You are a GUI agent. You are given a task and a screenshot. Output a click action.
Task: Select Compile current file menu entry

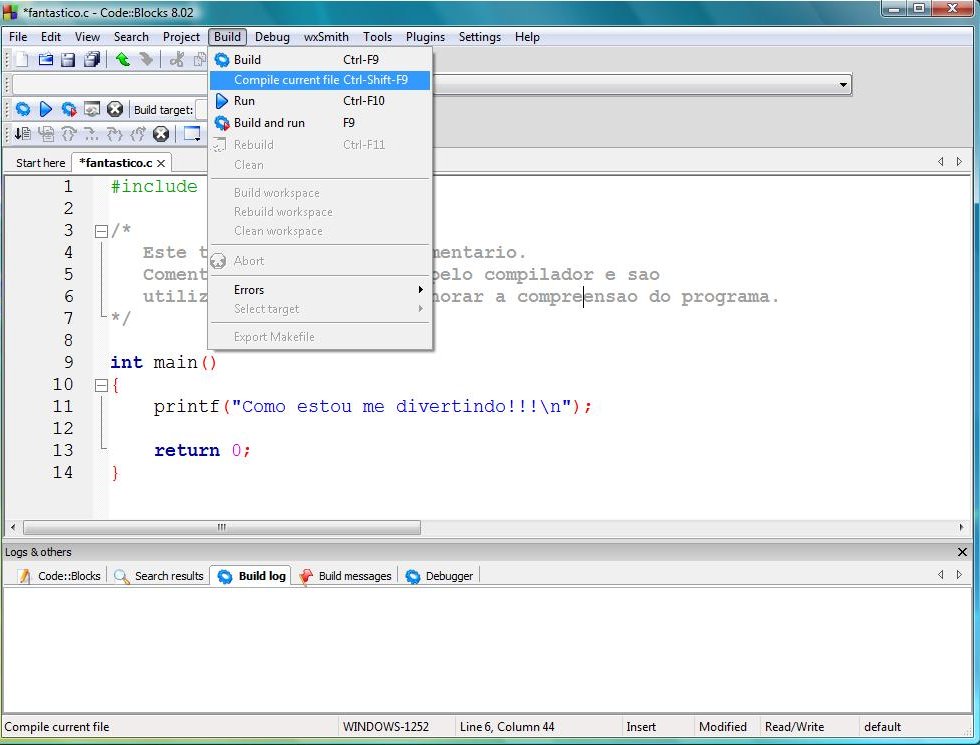click(320, 80)
